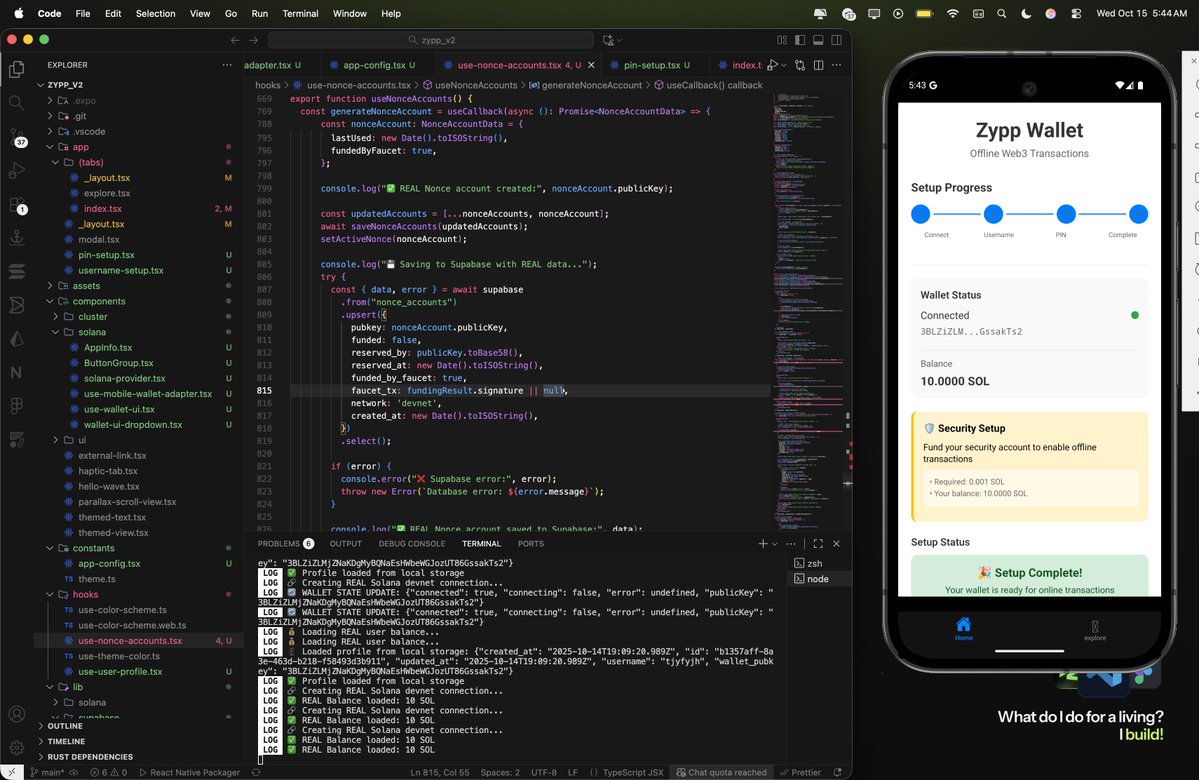The height and width of the screenshot is (780, 1199).
Task: Click the Home tab icon in Zypp Wallet phone
Action: [x=963, y=628]
